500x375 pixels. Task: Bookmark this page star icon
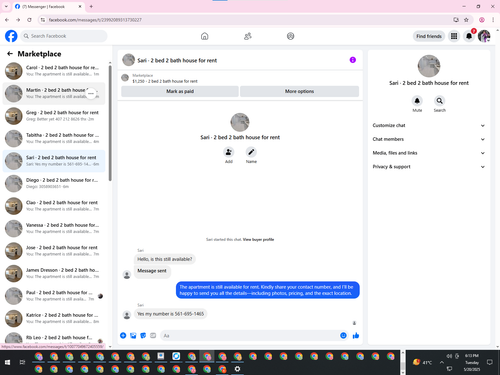coord(466,20)
